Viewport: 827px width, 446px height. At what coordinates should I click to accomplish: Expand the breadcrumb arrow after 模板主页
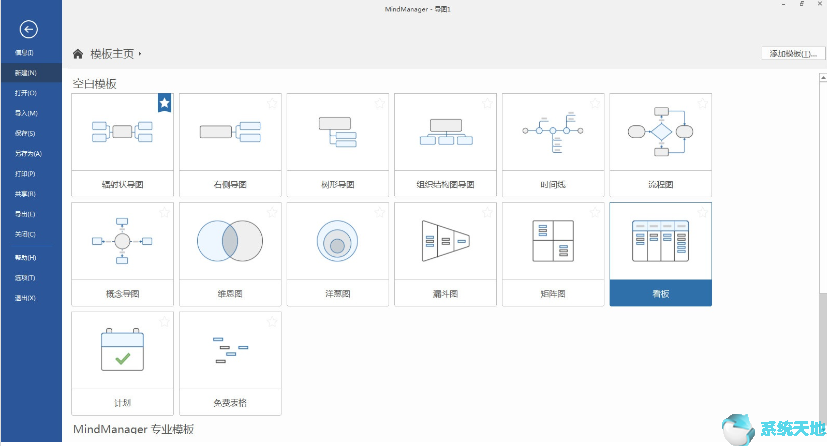click(x=140, y=54)
